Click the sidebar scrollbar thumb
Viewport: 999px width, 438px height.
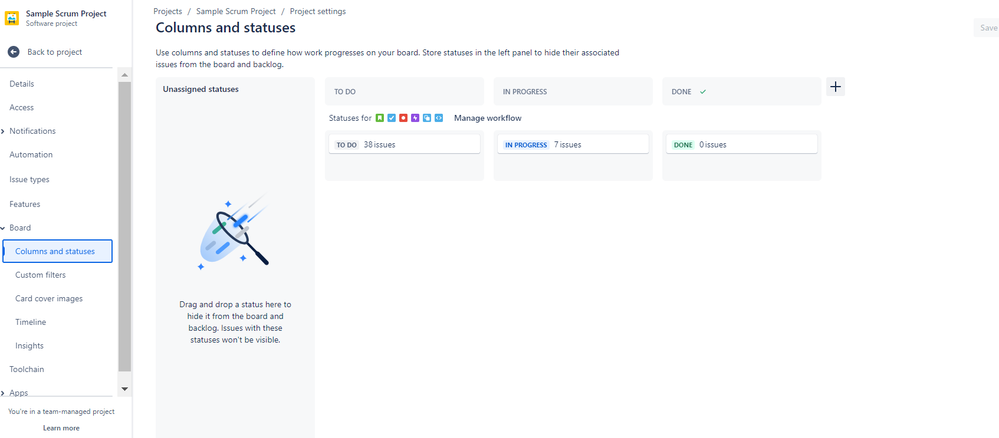point(124,226)
